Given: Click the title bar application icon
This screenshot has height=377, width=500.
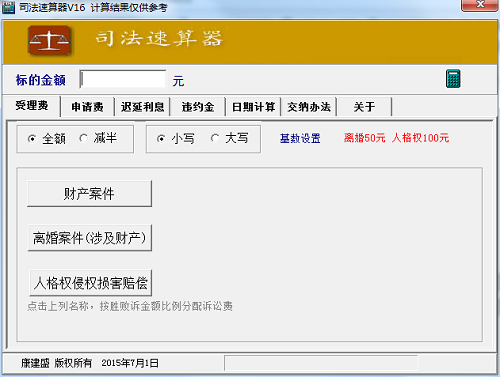Looking at the screenshot, I should (8, 7).
